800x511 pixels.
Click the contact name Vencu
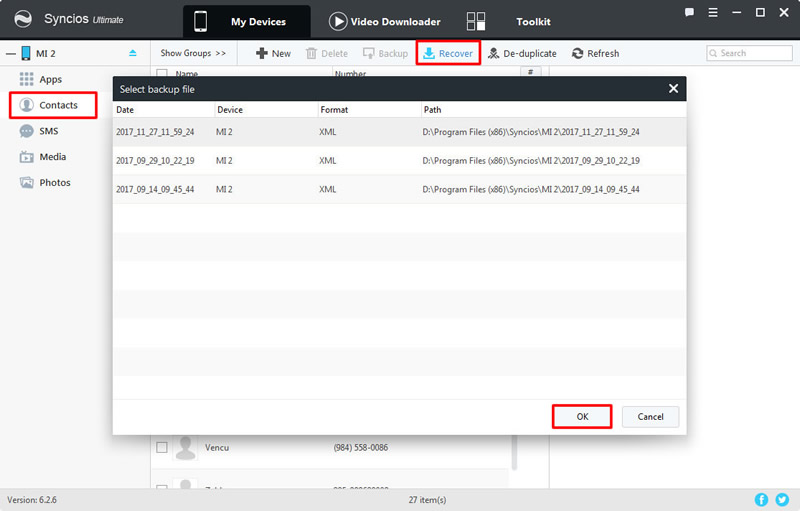pos(217,447)
